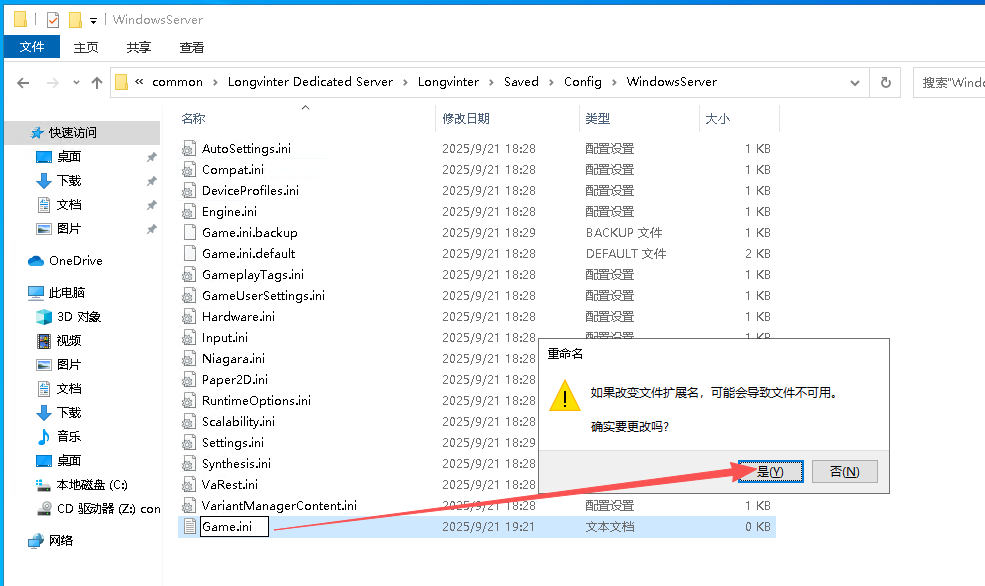Select GameplayTags.ini file icon
The image size is (985, 586).
click(189, 275)
